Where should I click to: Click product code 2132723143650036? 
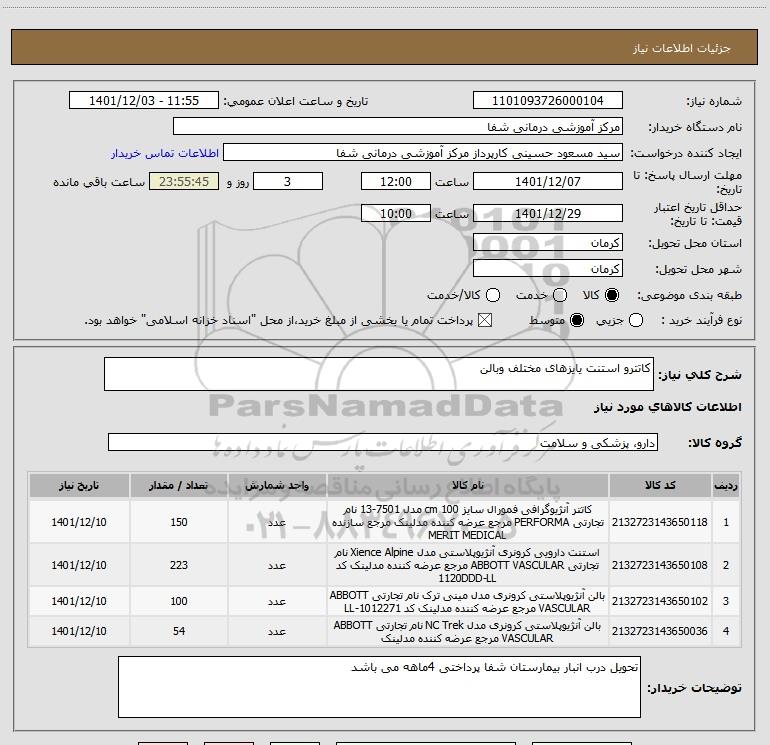[660, 631]
